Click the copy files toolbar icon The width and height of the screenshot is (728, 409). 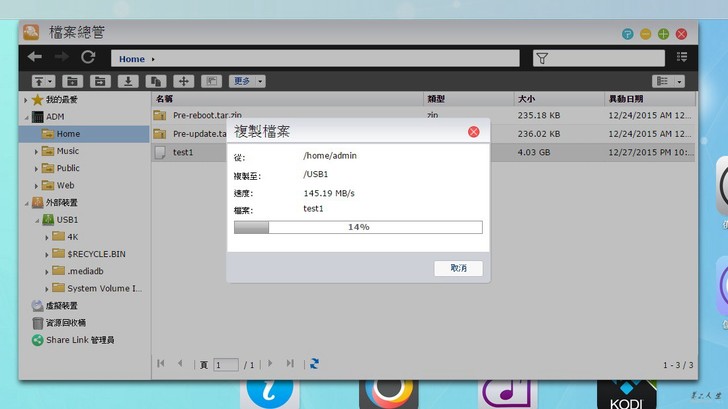tap(156, 81)
